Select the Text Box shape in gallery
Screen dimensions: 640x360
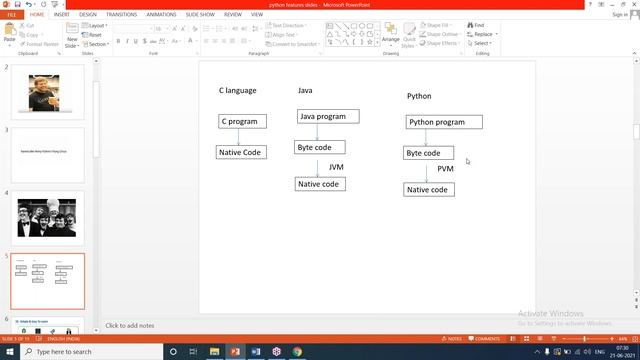[329, 26]
